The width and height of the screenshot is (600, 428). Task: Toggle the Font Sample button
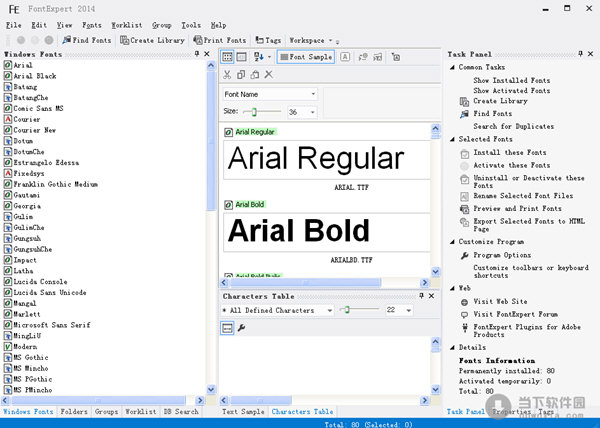[306, 57]
